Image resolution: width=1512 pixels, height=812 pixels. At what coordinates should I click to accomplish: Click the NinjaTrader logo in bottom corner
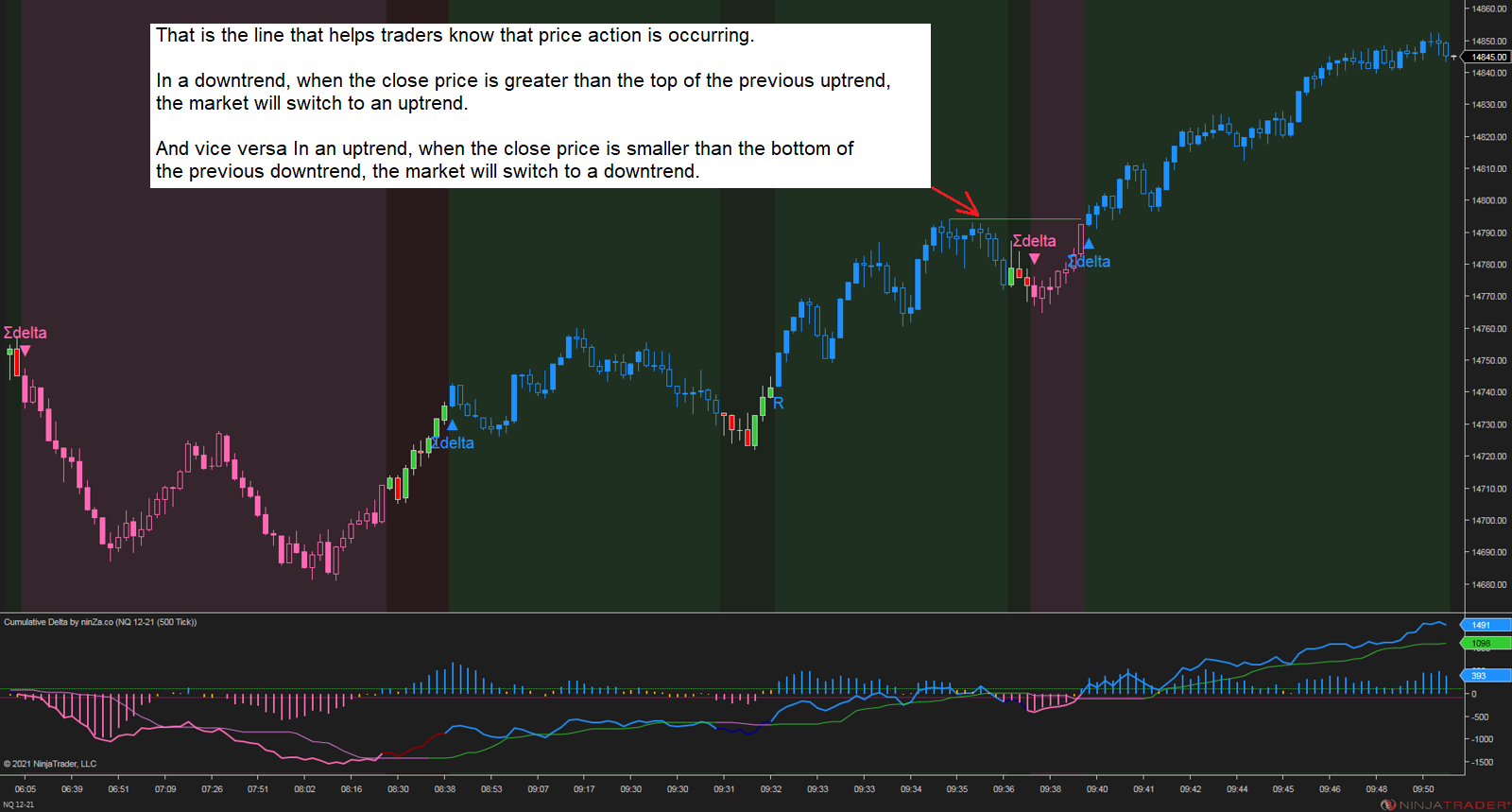(1444, 804)
